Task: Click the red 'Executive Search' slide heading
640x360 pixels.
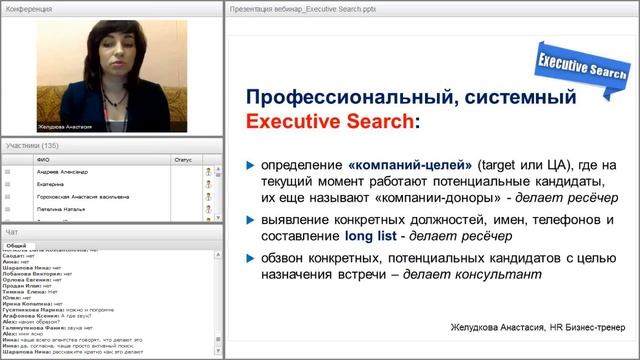Action: pos(330,121)
